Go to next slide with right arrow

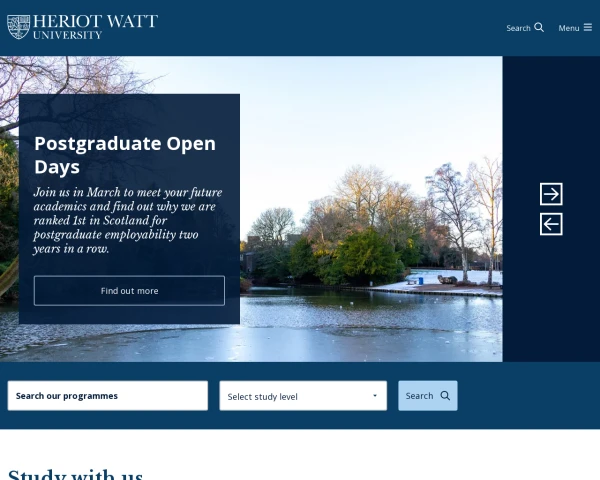(x=551, y=194)
